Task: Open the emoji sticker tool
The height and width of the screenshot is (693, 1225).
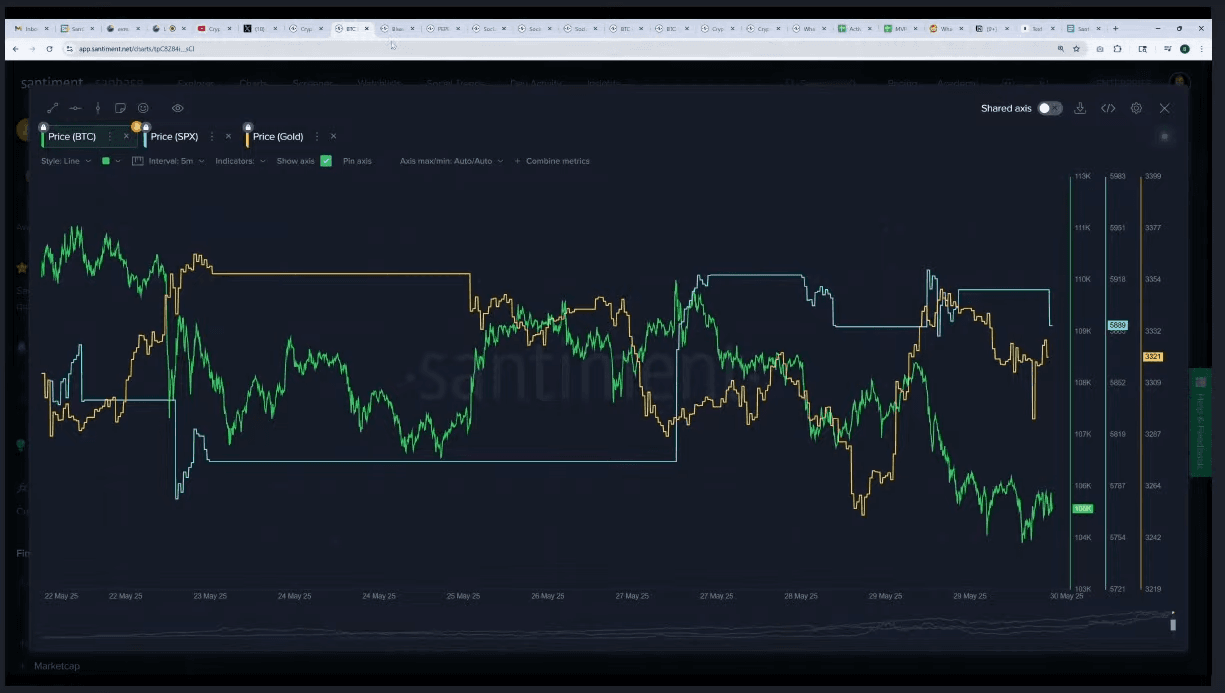Action: pyautogui.click(x=143, y=108)
